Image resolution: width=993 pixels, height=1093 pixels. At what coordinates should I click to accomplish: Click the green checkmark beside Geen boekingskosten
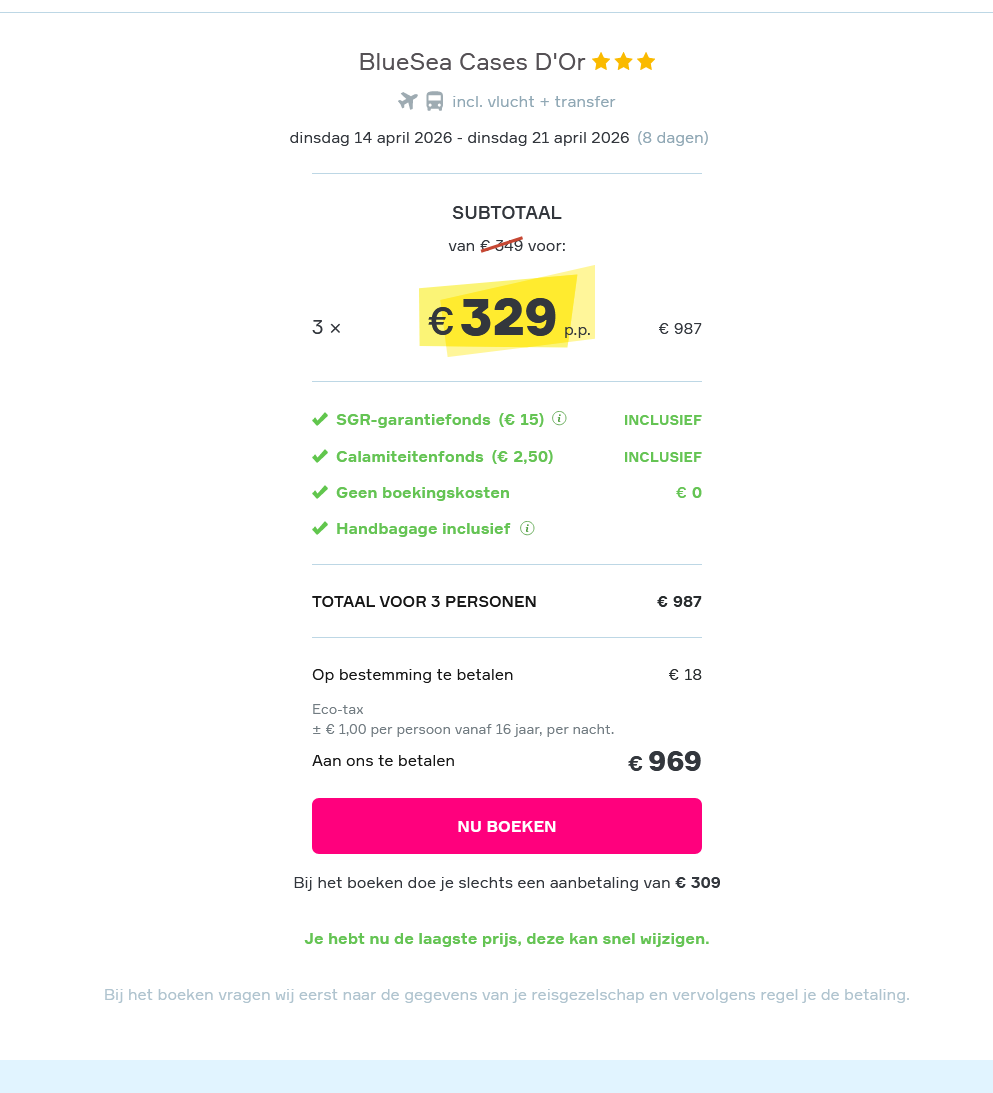point(320,492)
